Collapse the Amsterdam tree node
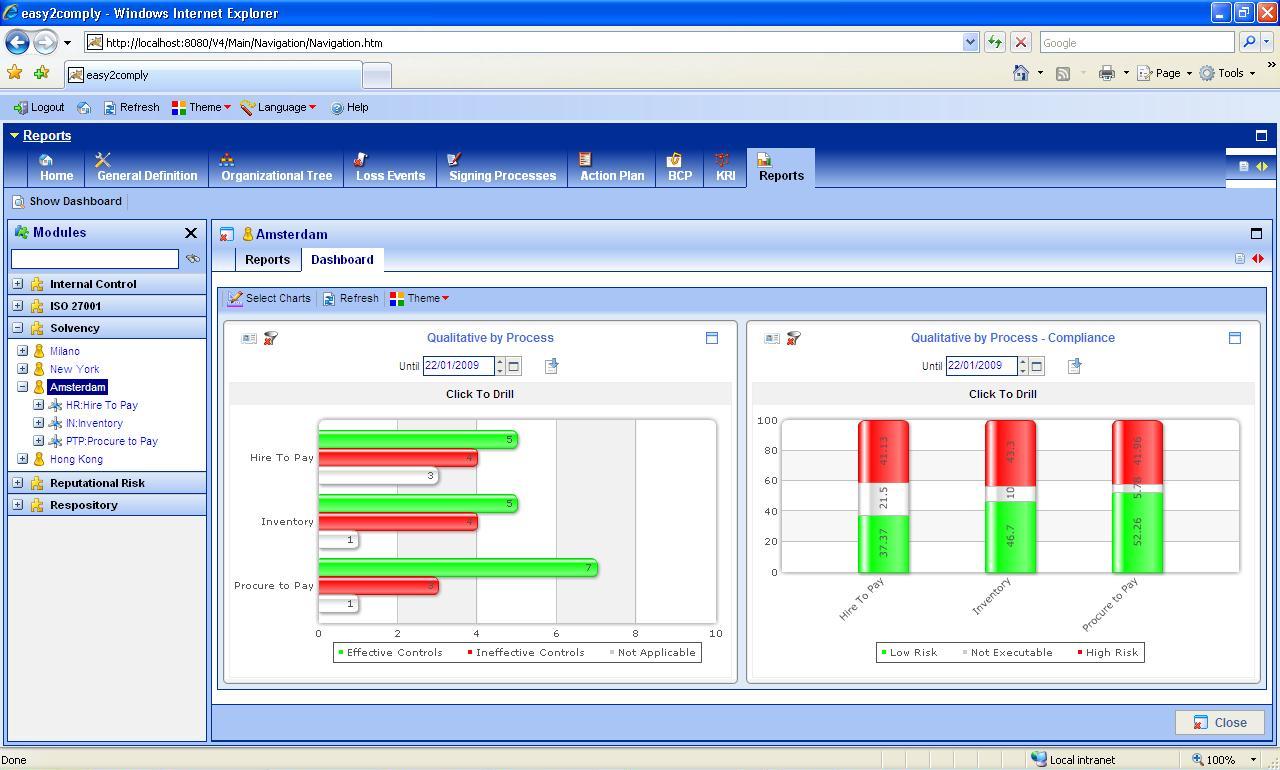 pos(23,387)
